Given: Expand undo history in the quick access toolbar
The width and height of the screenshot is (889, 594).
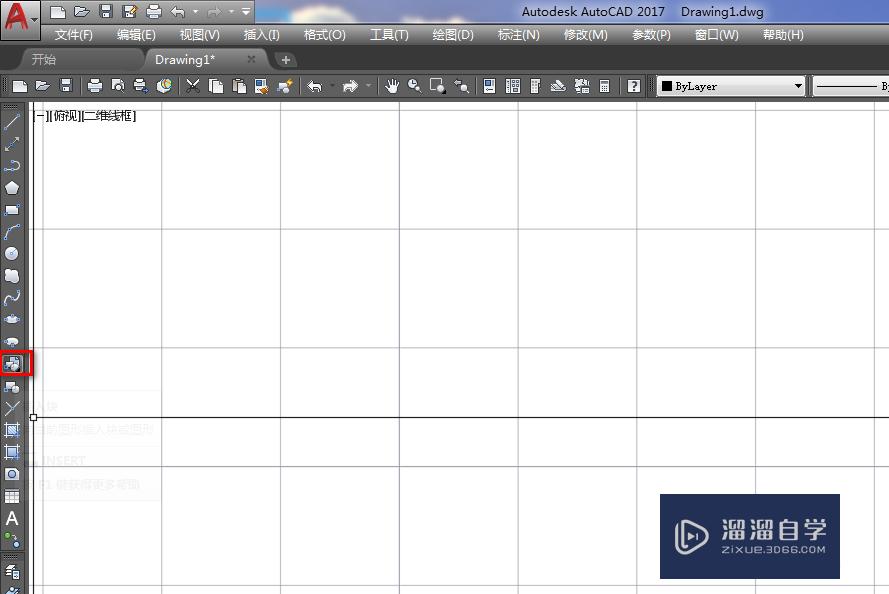Looking at the screenshot, I should click(x=196, y=11).
